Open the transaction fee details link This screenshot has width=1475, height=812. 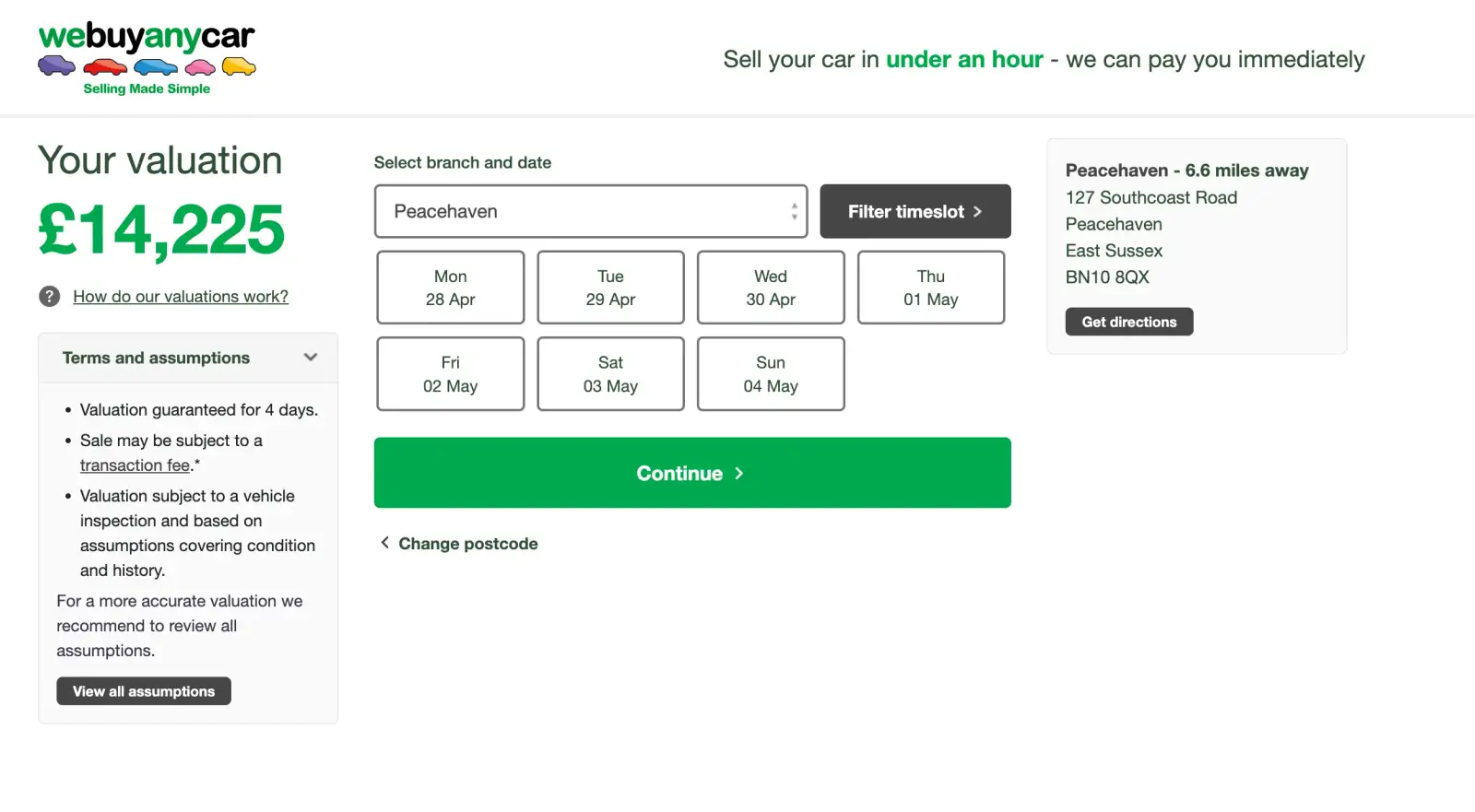click(x=134, y=465)
